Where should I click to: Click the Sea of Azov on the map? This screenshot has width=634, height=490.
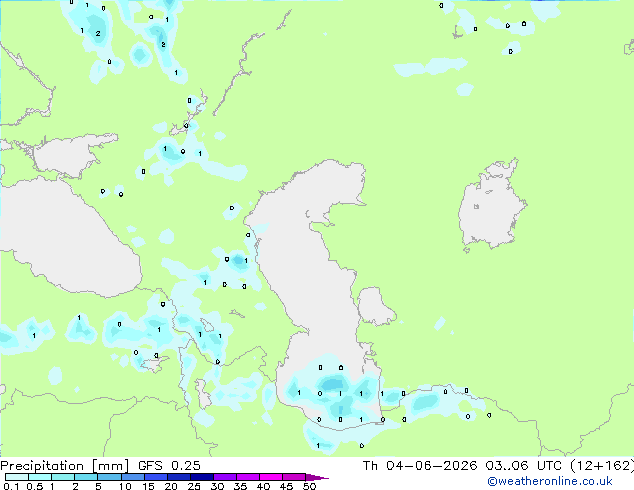[69, 156]
